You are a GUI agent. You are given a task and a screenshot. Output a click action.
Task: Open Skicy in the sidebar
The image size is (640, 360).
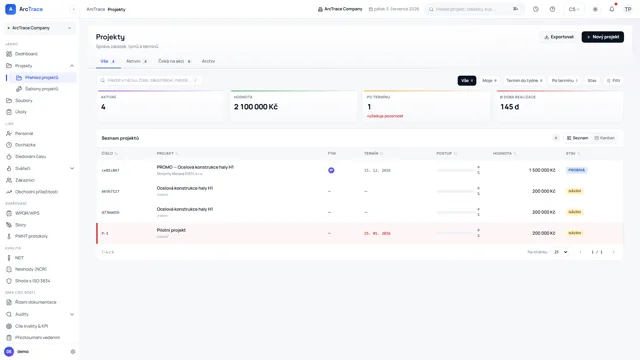[20, 225]
